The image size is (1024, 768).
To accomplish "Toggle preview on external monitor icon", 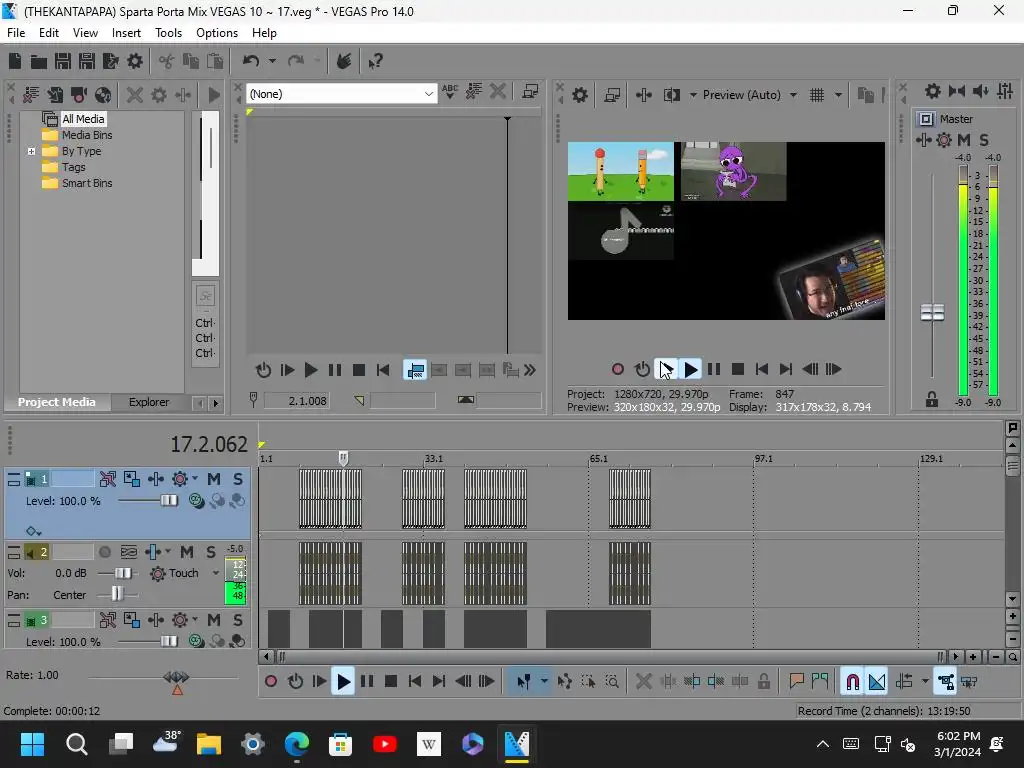I will coord(612,95).
